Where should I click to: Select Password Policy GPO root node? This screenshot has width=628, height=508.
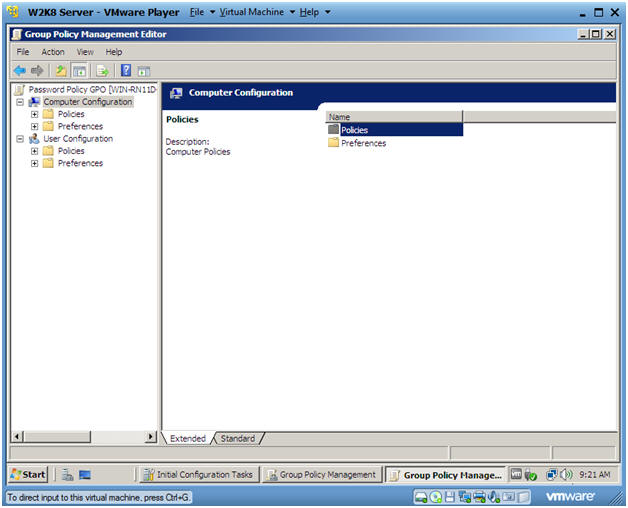(92, 89)
